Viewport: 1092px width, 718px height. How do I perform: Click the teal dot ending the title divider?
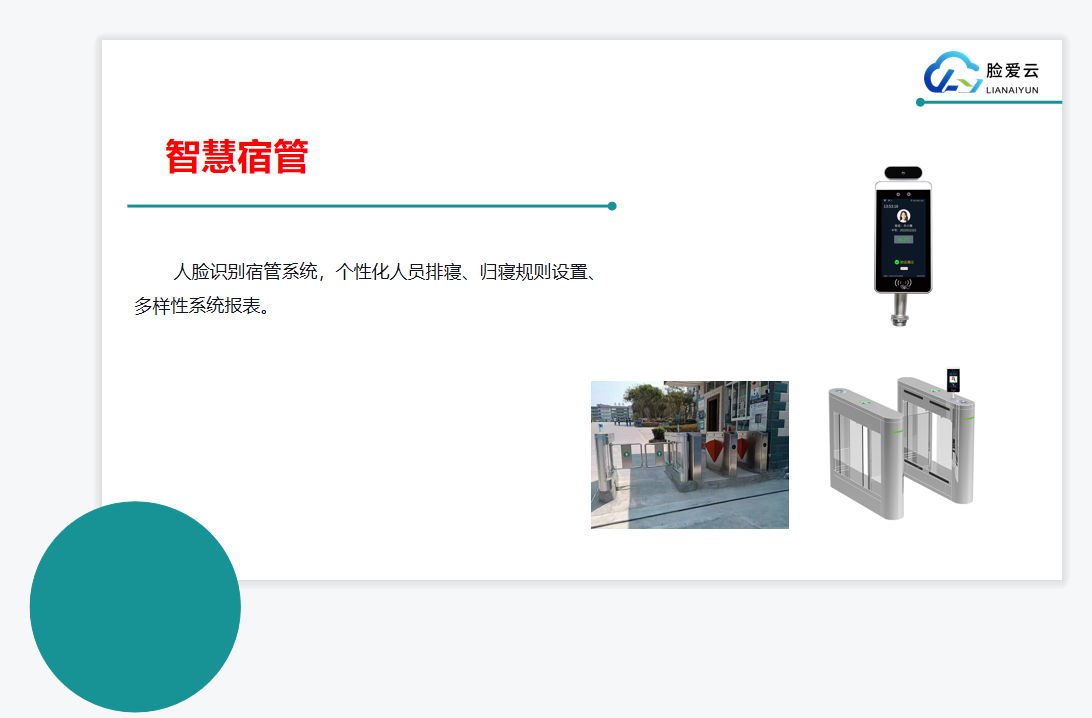pyautogui.click(x=612, y=206)
